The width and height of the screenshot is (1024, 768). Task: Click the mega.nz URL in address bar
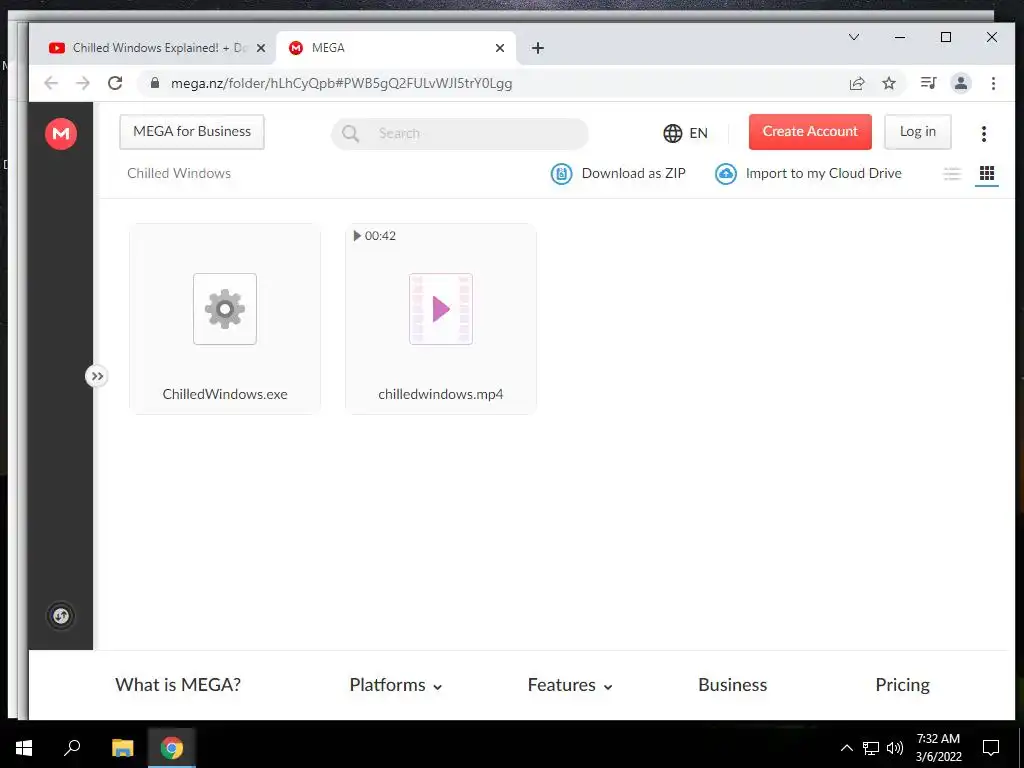point(342,84)
